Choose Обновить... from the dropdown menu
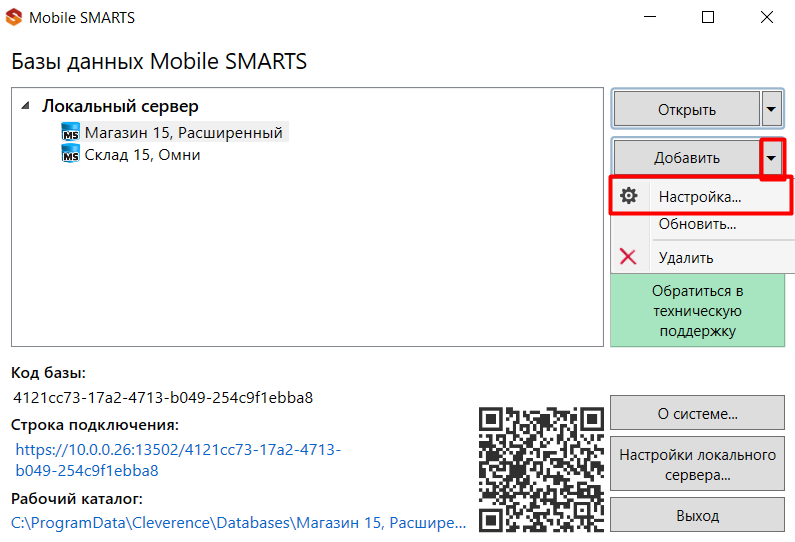Screen dimensions: 795x542 (700, 224)
